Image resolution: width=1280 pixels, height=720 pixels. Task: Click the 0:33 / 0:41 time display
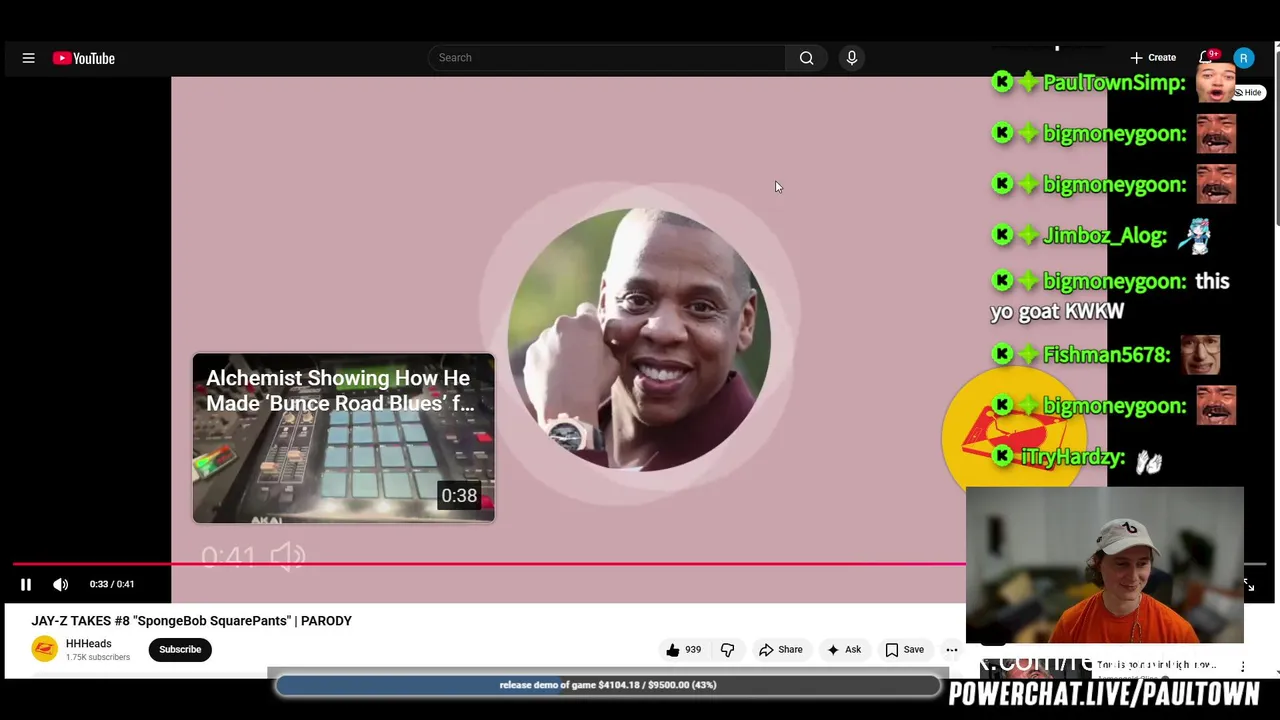112,584
